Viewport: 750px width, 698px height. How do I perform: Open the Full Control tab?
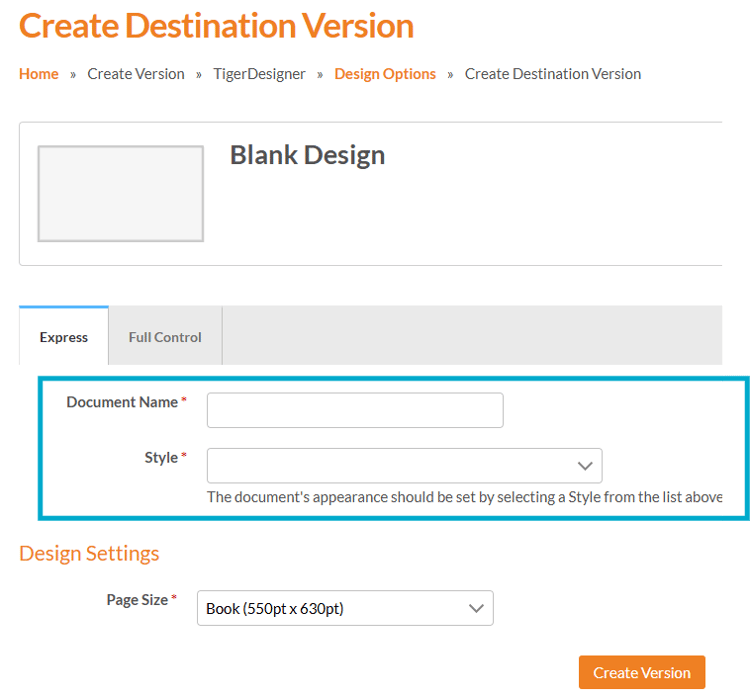(165, 337)
